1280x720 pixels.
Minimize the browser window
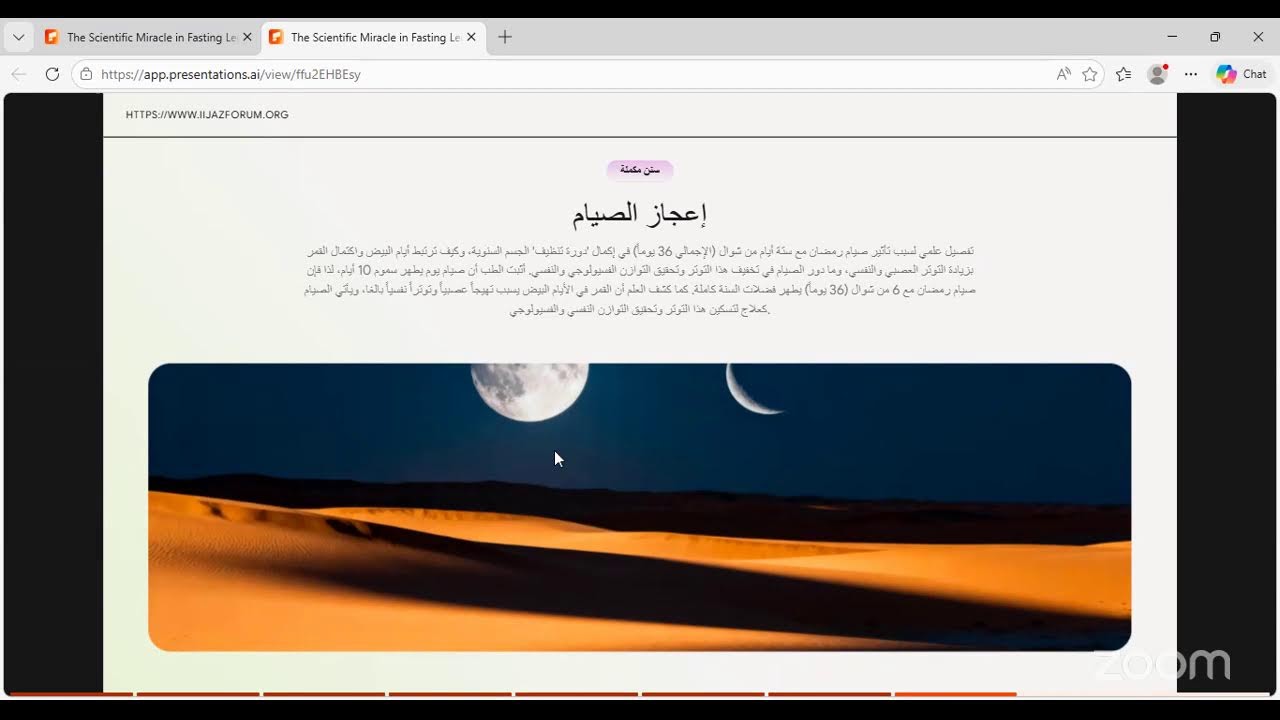pos(1172,37)
